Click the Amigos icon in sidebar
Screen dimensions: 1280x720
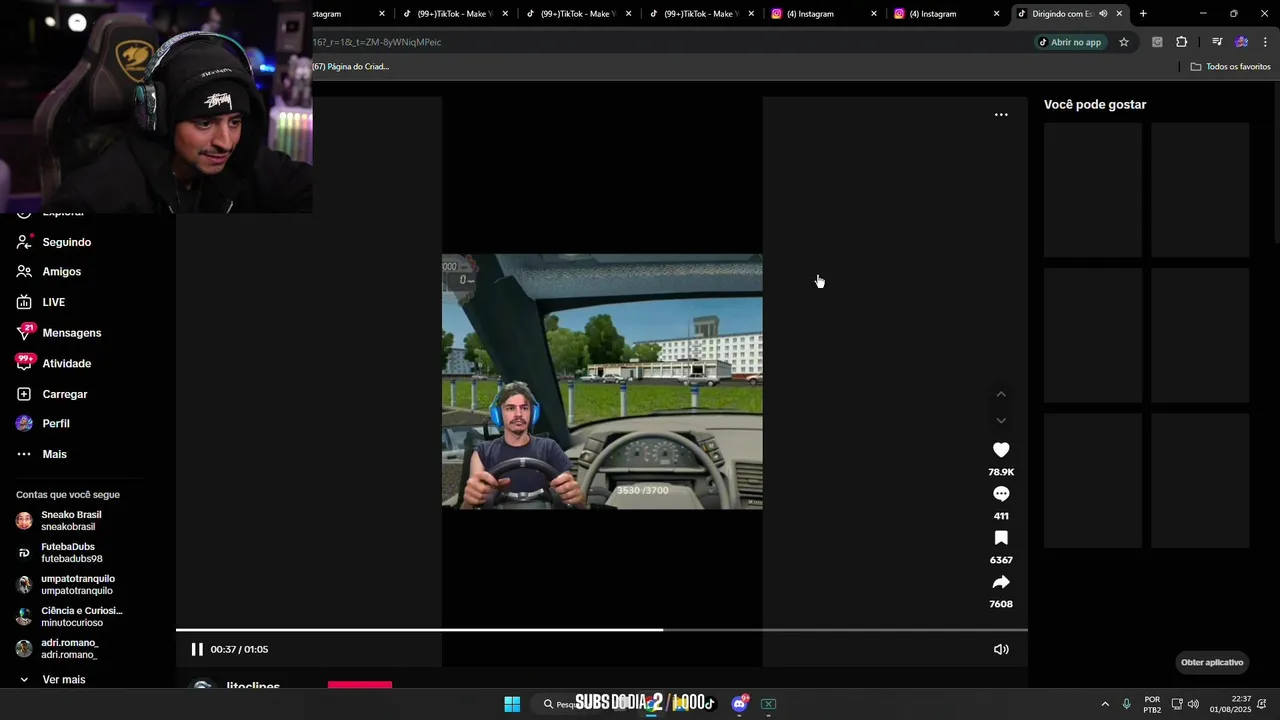click(x=24, y=272)
